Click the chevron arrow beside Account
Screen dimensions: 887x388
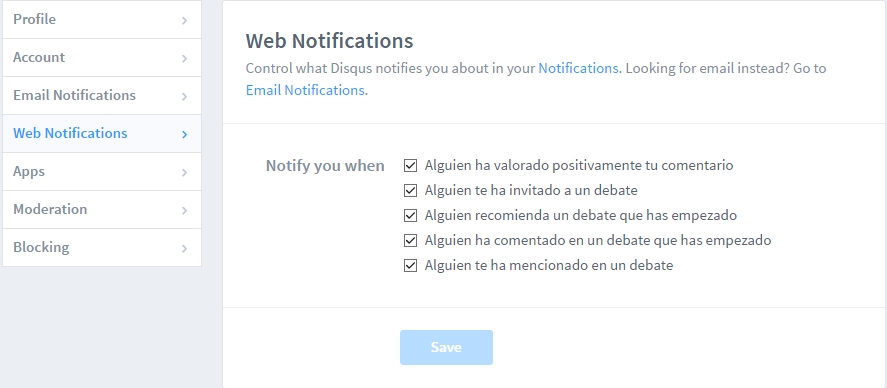[x=184, y=58]
